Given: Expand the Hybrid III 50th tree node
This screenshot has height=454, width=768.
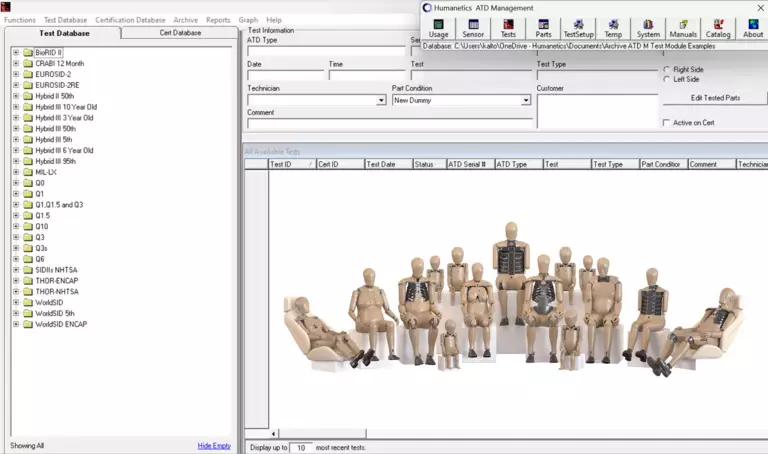Looking at the screenshot, I should [x=16, y=129].
